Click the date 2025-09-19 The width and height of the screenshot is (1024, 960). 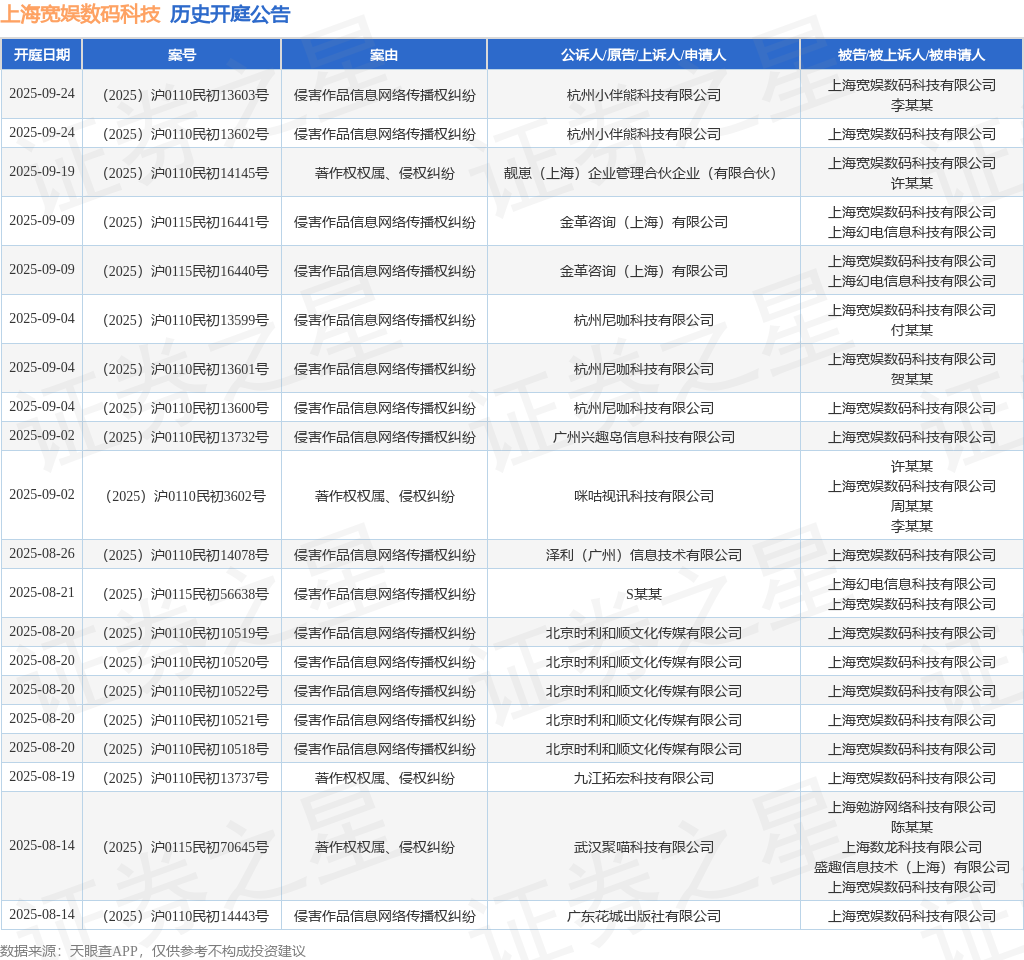[x=42, y=172]
